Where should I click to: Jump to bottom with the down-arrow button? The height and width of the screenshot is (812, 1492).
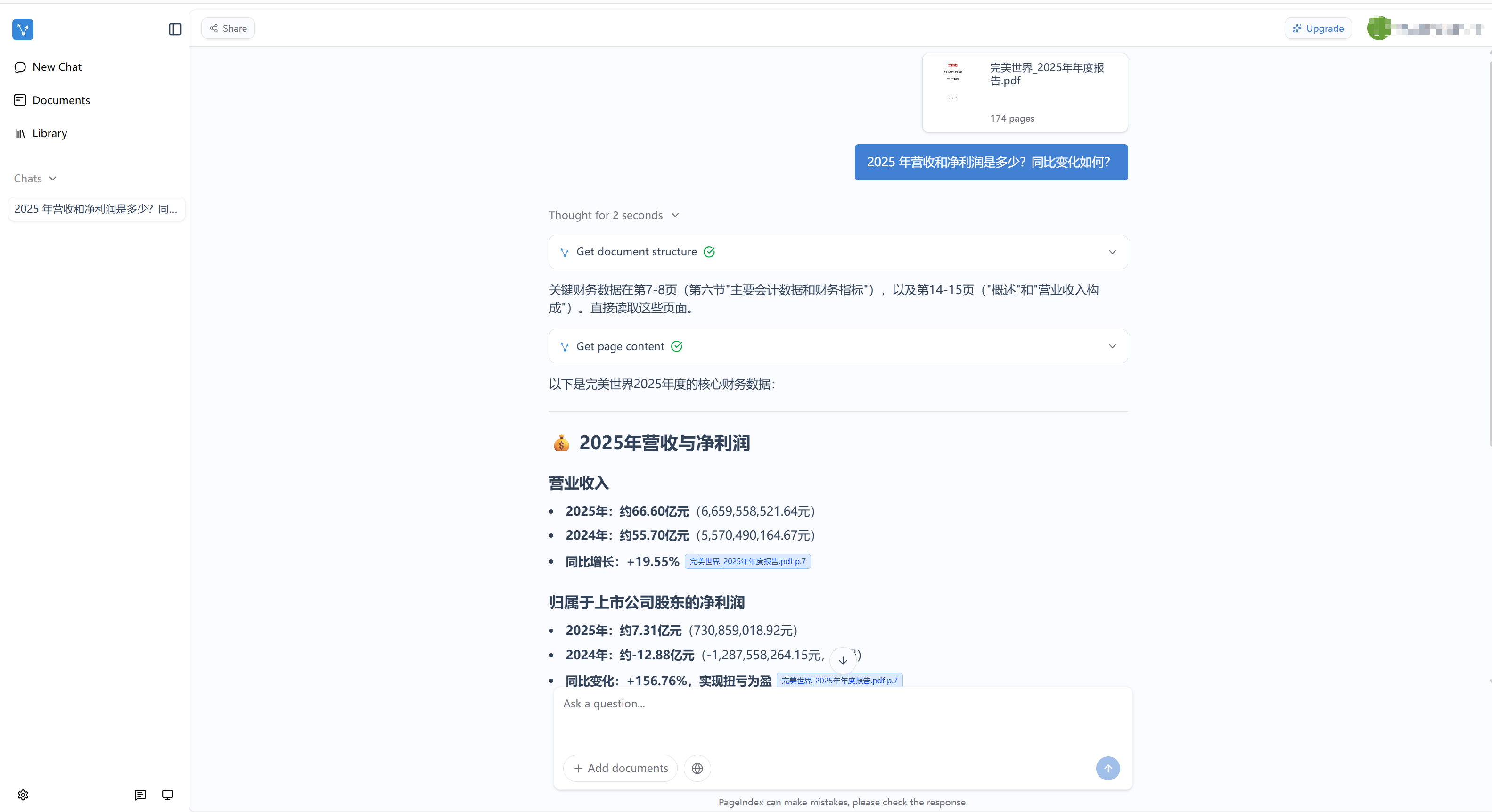tap(843, 660)
